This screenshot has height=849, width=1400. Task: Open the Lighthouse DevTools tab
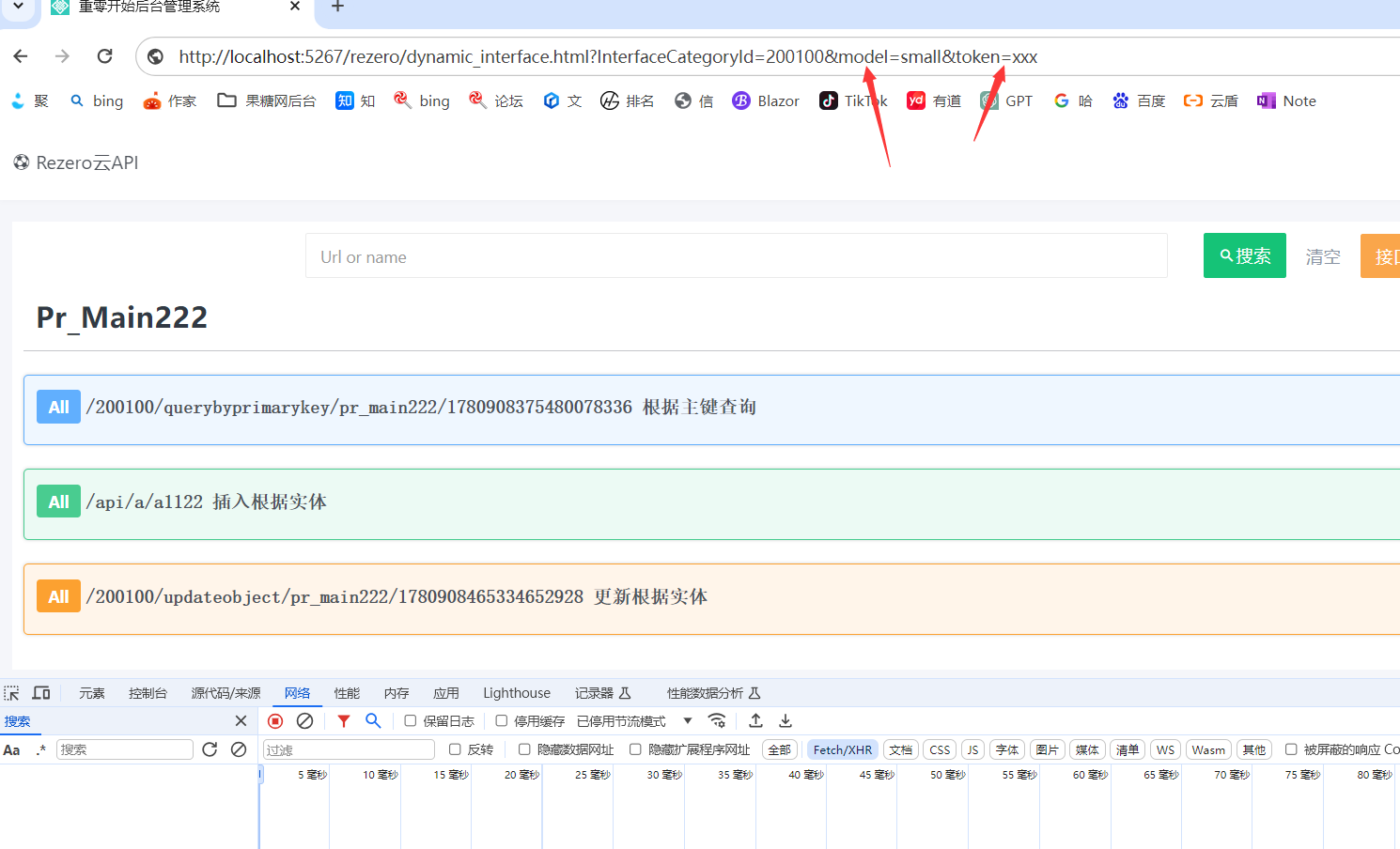pyautogui.click(x=516, y=693)
